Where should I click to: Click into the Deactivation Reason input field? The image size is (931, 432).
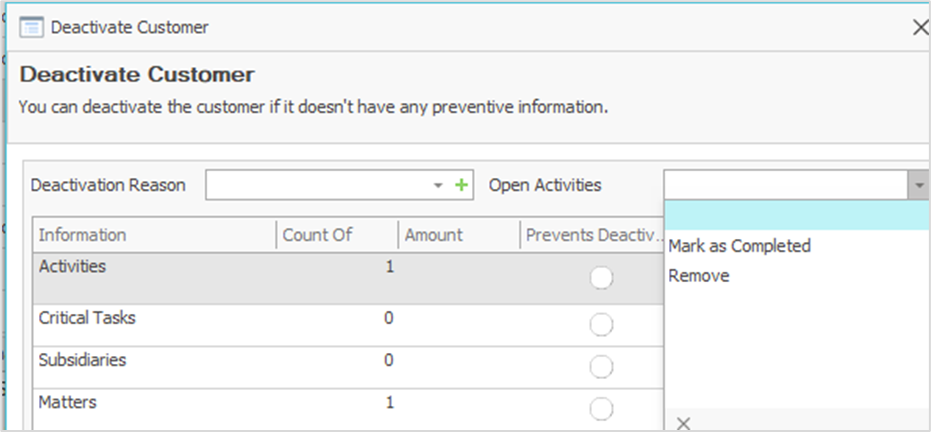pos(317,185)
